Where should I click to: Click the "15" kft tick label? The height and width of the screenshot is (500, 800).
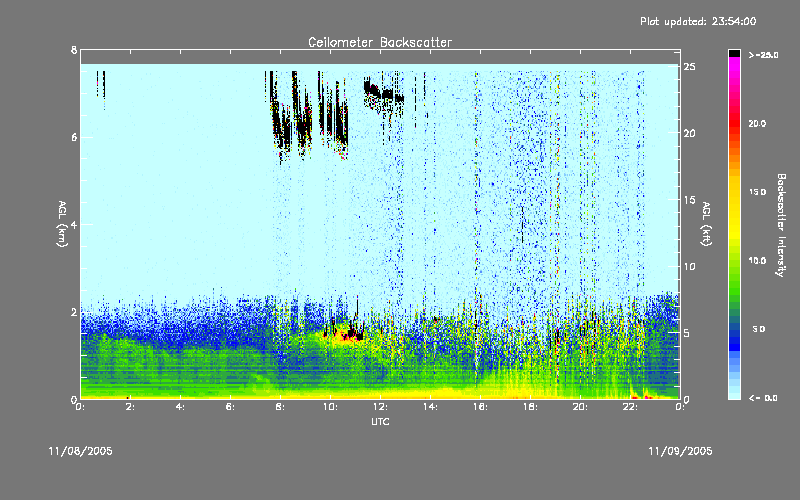[690, 200]
